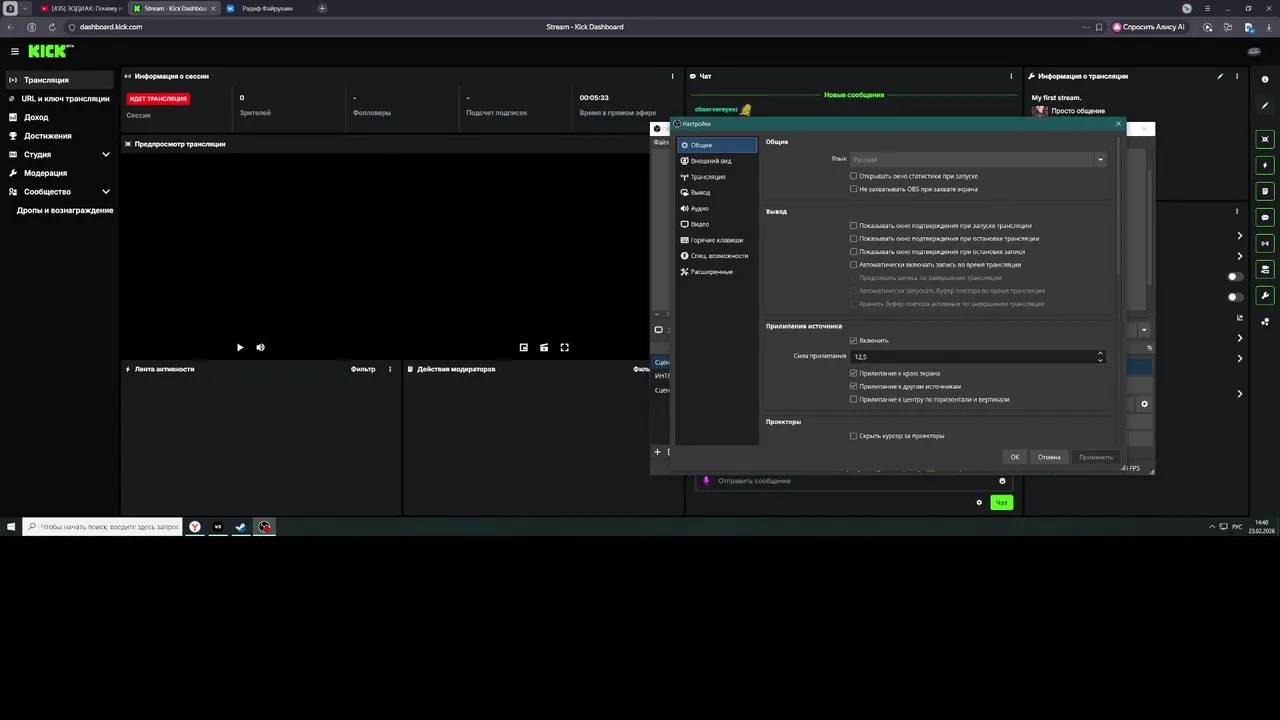
Task: Open 'Достижения' in Kick sidebar
Action: pyautogui.click(x=58, y=136)
